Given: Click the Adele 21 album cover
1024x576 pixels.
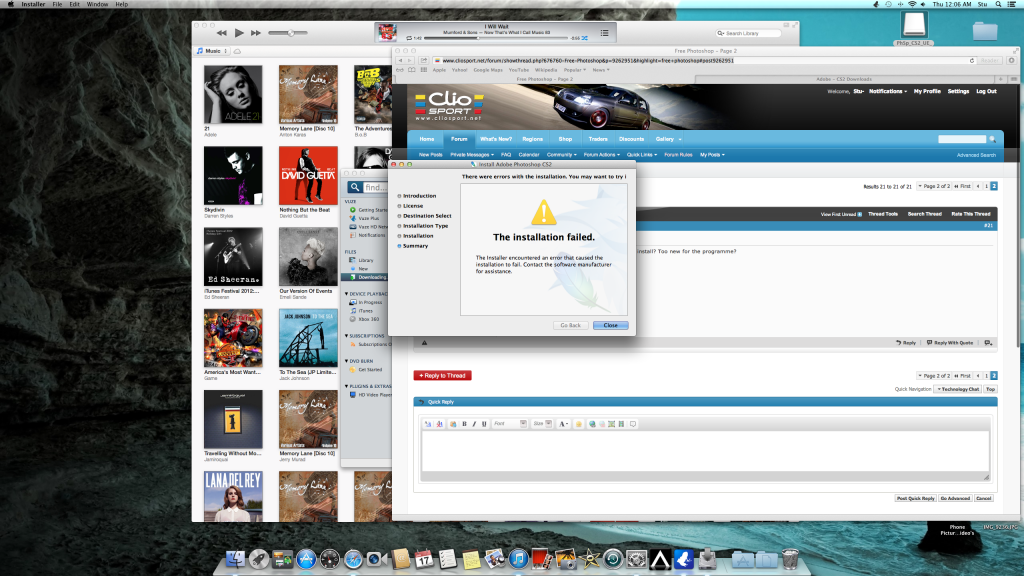Looking at the screenshot, I should click(x=233, y=95).
